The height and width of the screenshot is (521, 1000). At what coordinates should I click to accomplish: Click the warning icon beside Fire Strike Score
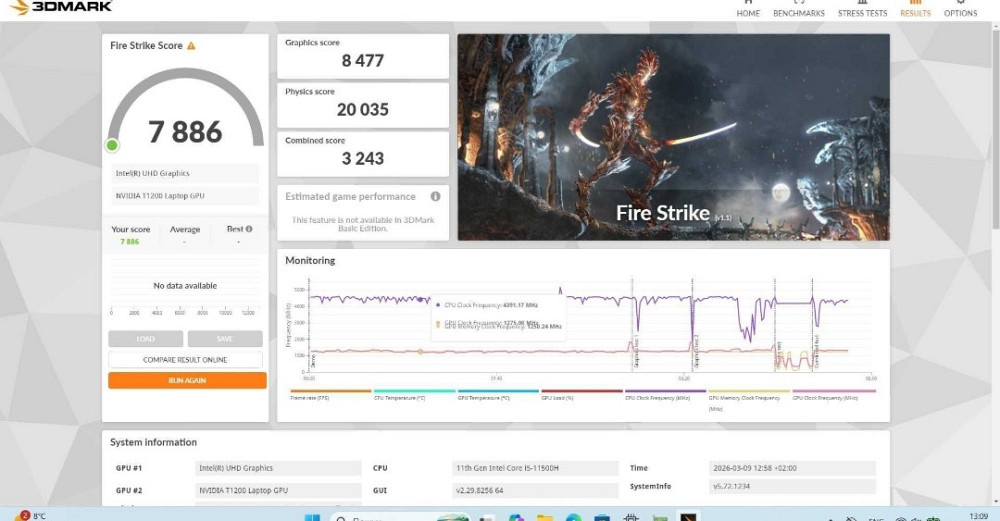tap(191, 46)
